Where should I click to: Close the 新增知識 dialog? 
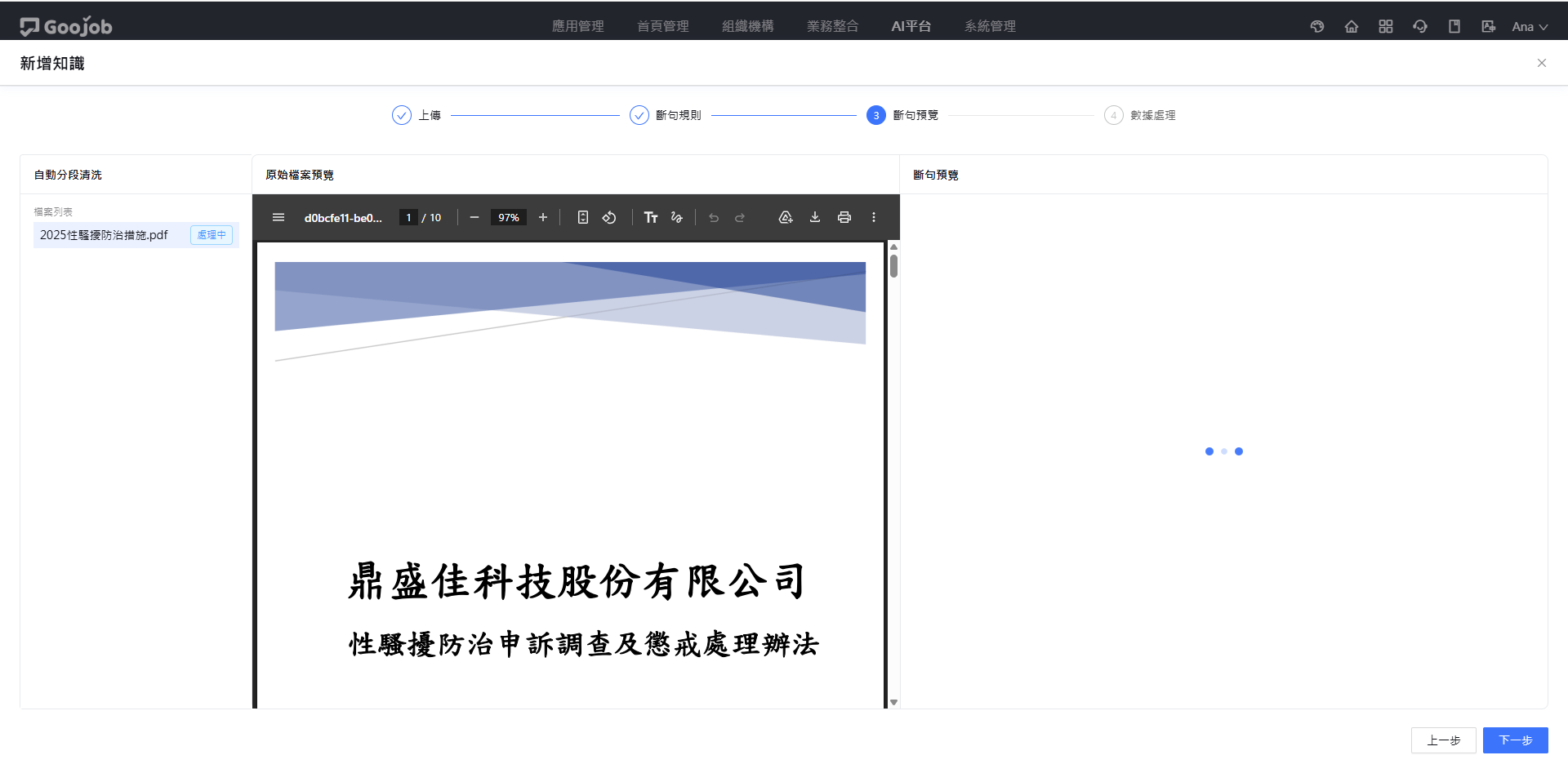tap(1542, 63)
